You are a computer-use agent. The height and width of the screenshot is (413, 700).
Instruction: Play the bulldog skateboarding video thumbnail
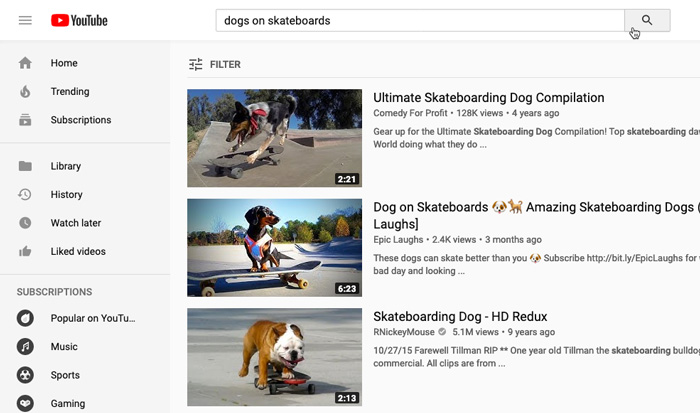point(274,357)
